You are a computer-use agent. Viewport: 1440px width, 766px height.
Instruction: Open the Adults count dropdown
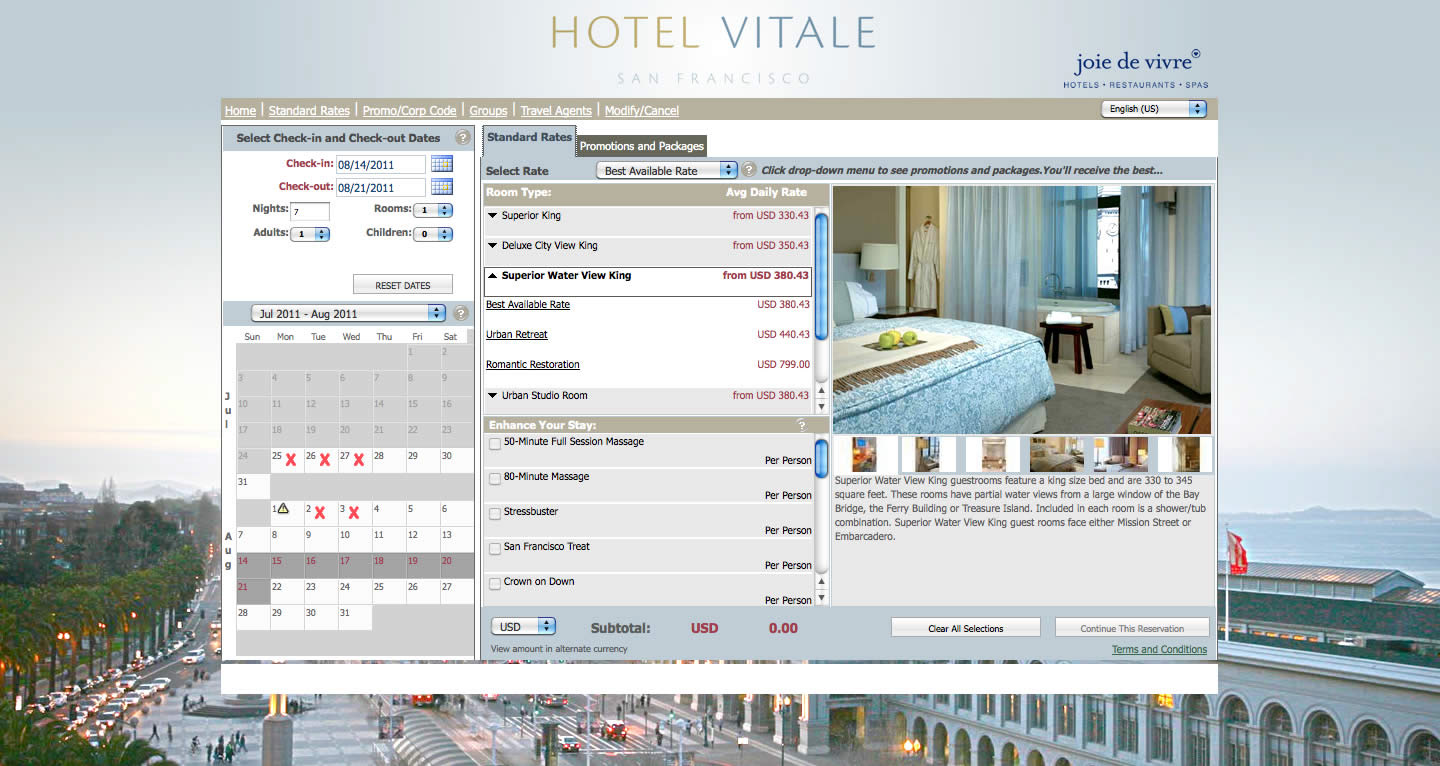point(309,234)
